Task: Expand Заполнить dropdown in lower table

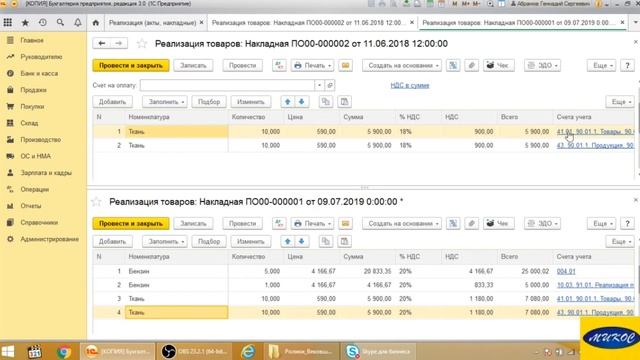Action: pyautogui.click(x=165, y=241)
